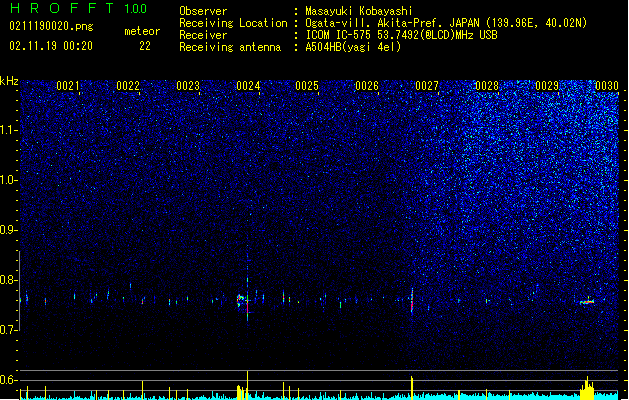Click the 0027 time marker
Image resolution: width=629 pixels, height=400 pixels.
coord(427,86)
